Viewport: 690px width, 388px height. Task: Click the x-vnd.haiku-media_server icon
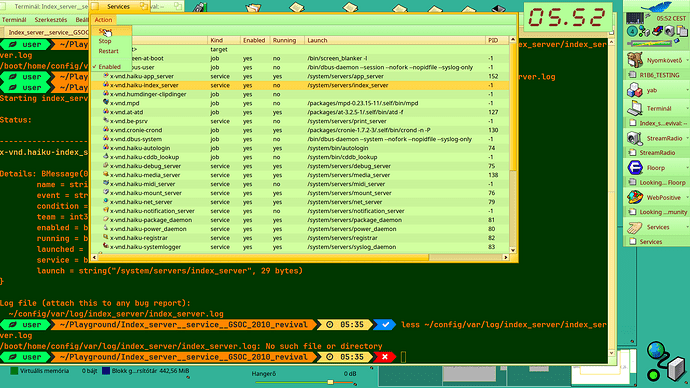pyautogui.click(x=106, y=174)
